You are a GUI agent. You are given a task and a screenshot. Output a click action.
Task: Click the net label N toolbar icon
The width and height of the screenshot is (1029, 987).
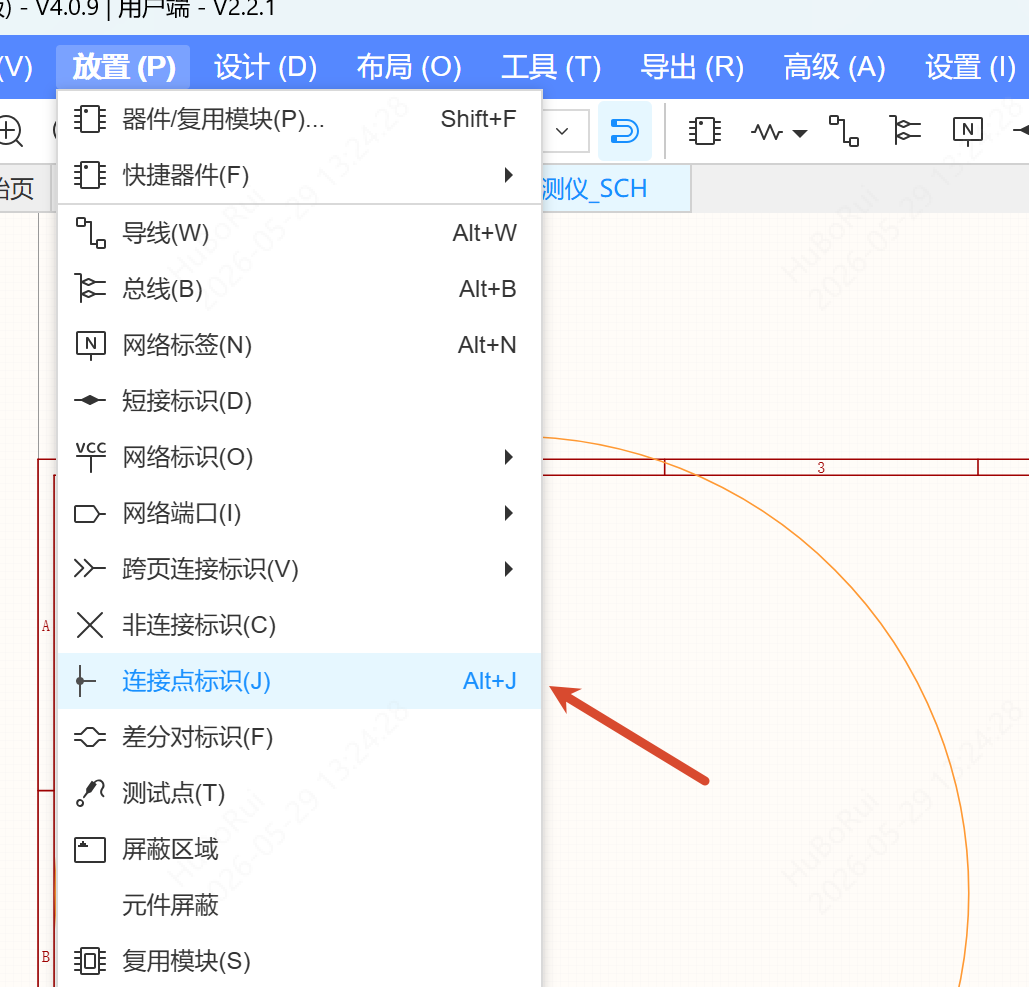968,131
